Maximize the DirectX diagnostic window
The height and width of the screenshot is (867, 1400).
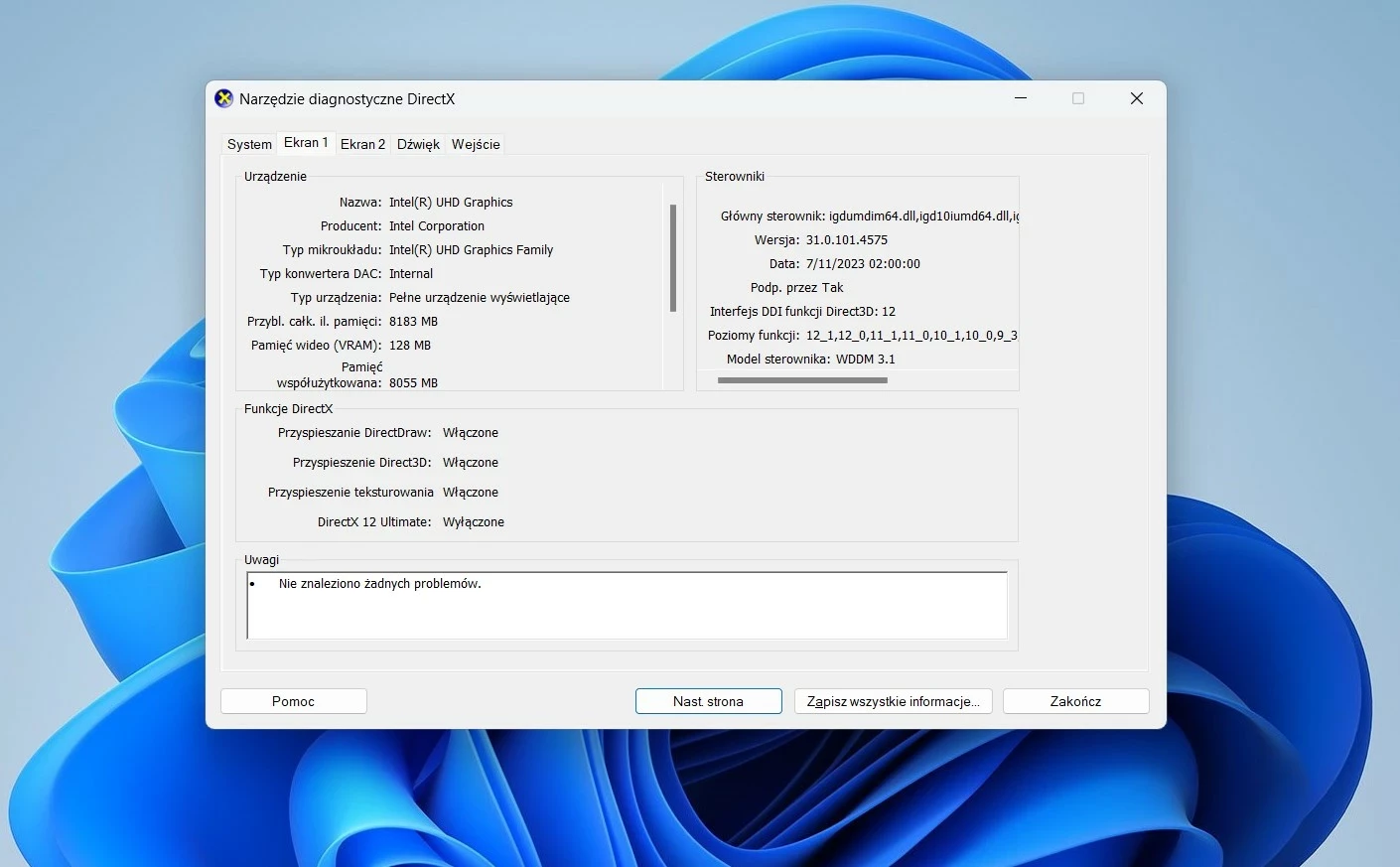[1078, 98]
